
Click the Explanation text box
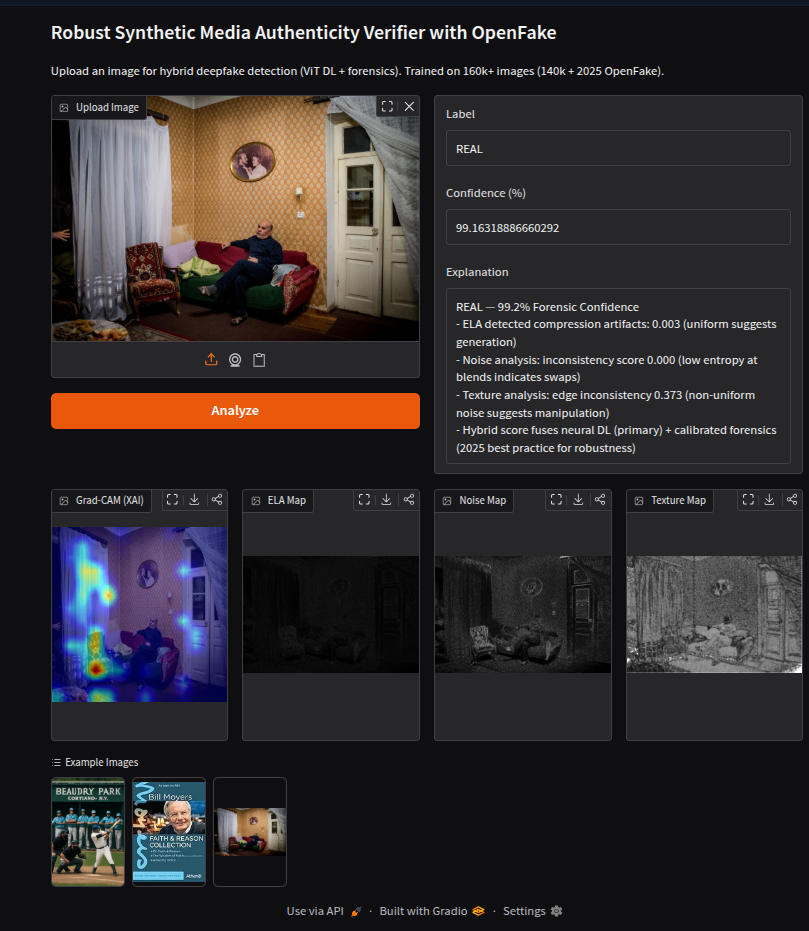click(617, 375)
